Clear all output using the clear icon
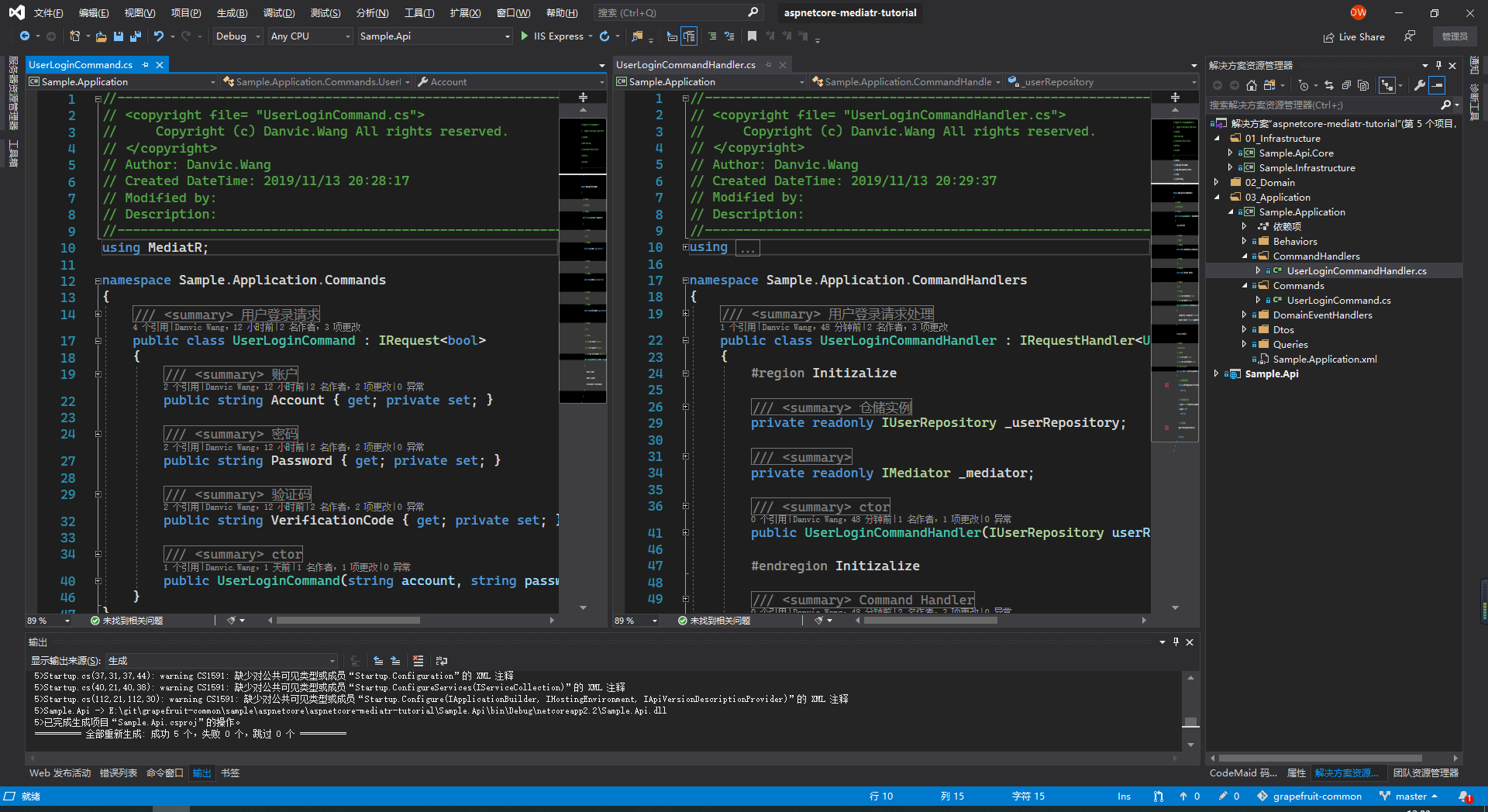This screenshot has height=812, width=1488. 418,661
